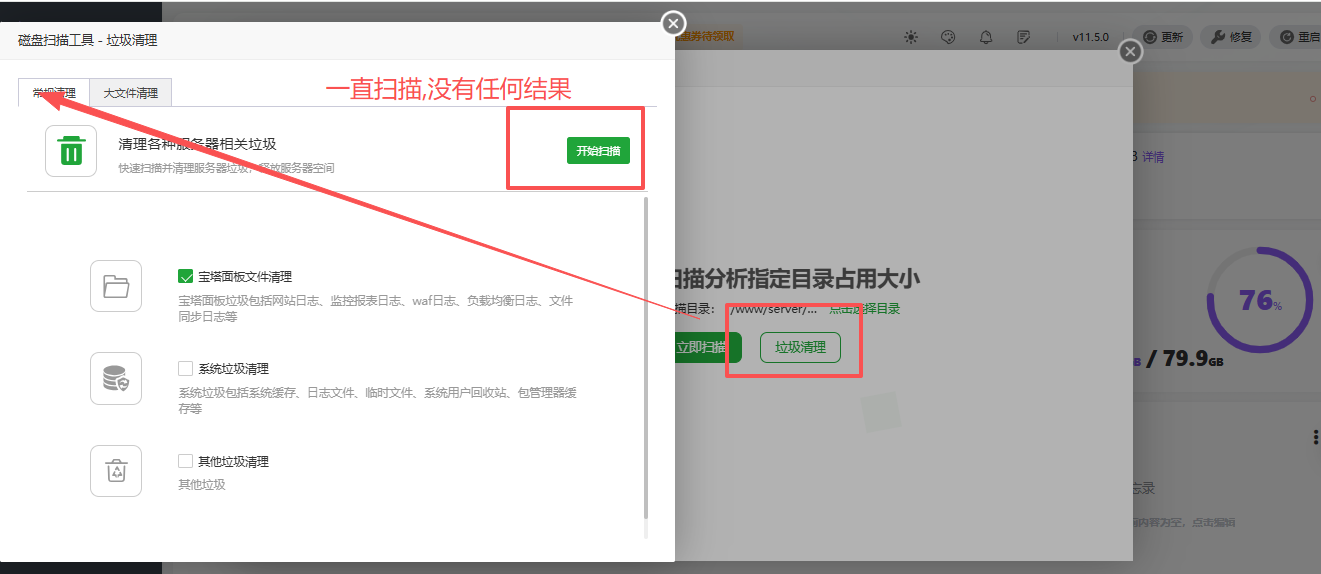The height and width of the screenshot is (574, 1321).
Task: Toggle light mode sun icon in header
Action: 911,37
